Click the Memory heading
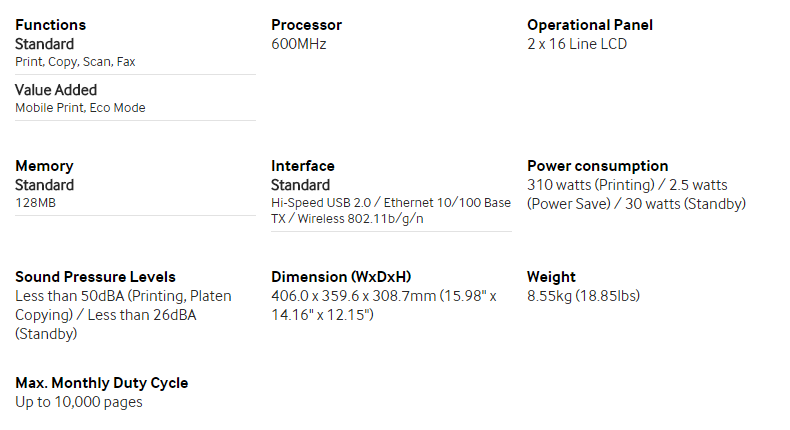 pyautogui.click(x=44, y=166)
